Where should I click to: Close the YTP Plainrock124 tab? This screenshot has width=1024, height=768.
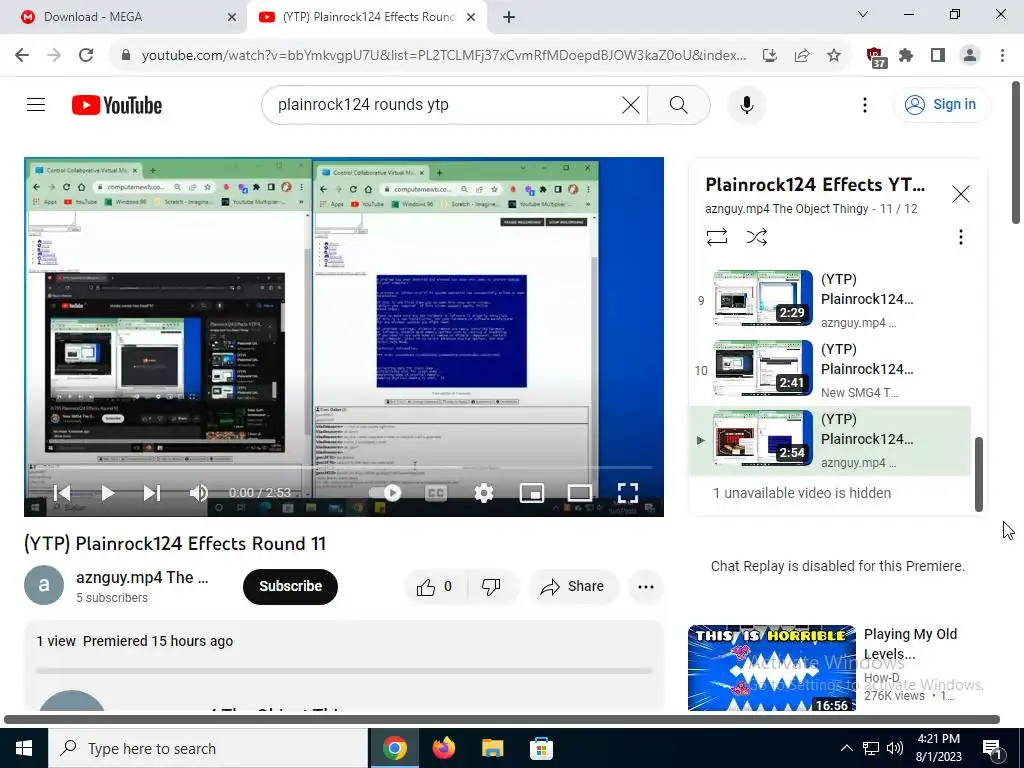coord(471,17)
